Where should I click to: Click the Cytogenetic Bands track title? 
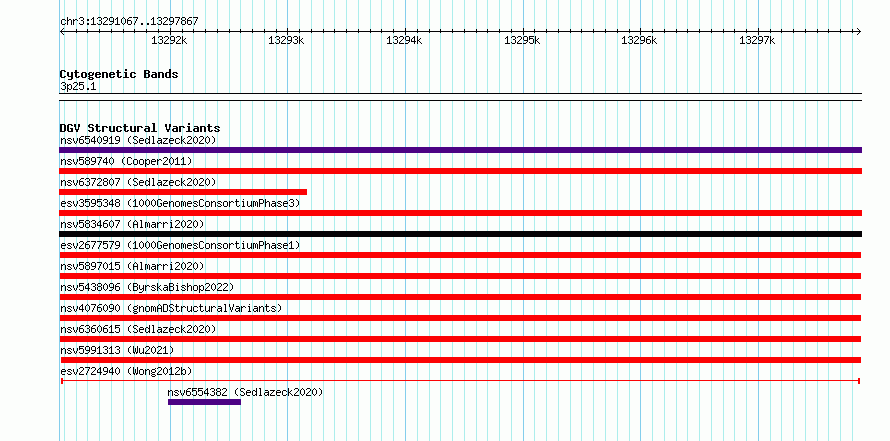(x=119, y=74)
